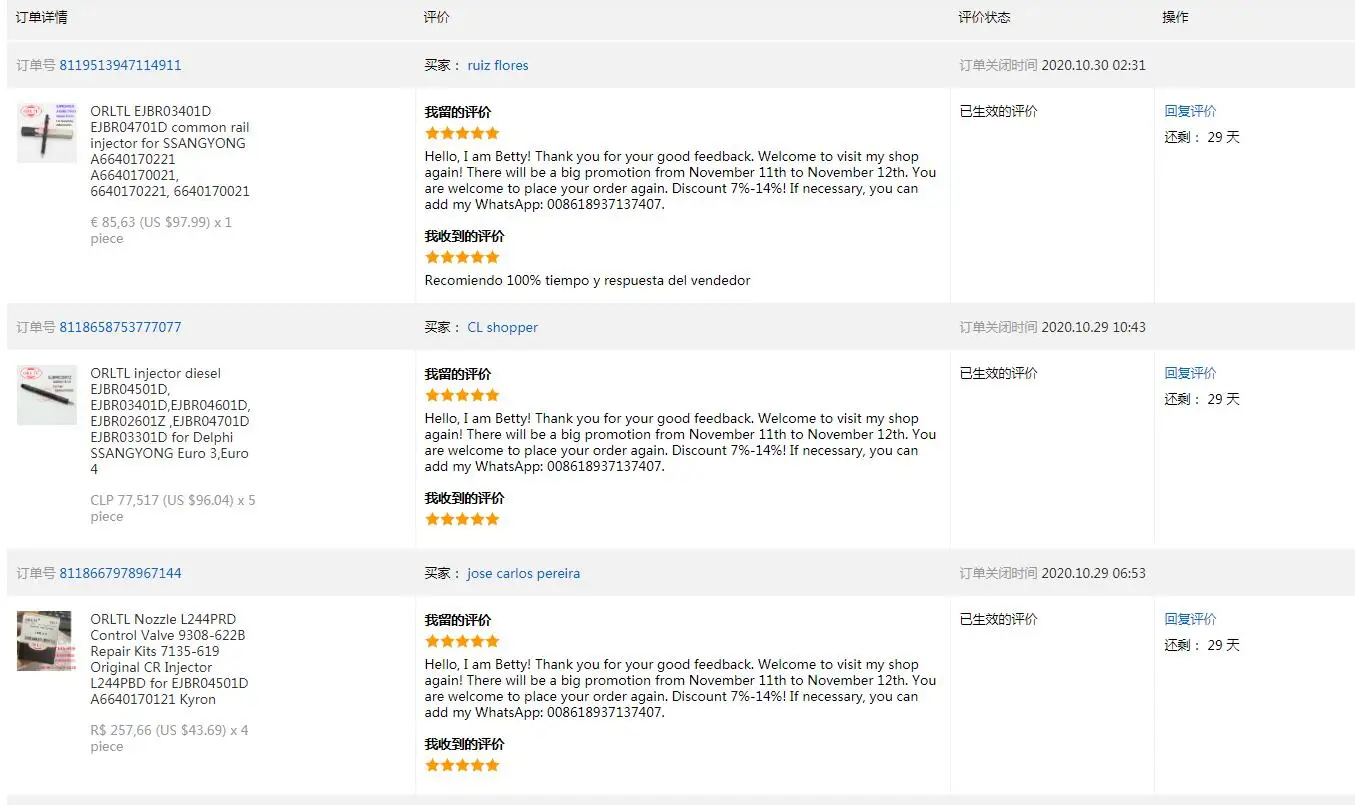Click 回复评价 for the ruiz flores order
1355x805 pixels.
point(1190,111)
